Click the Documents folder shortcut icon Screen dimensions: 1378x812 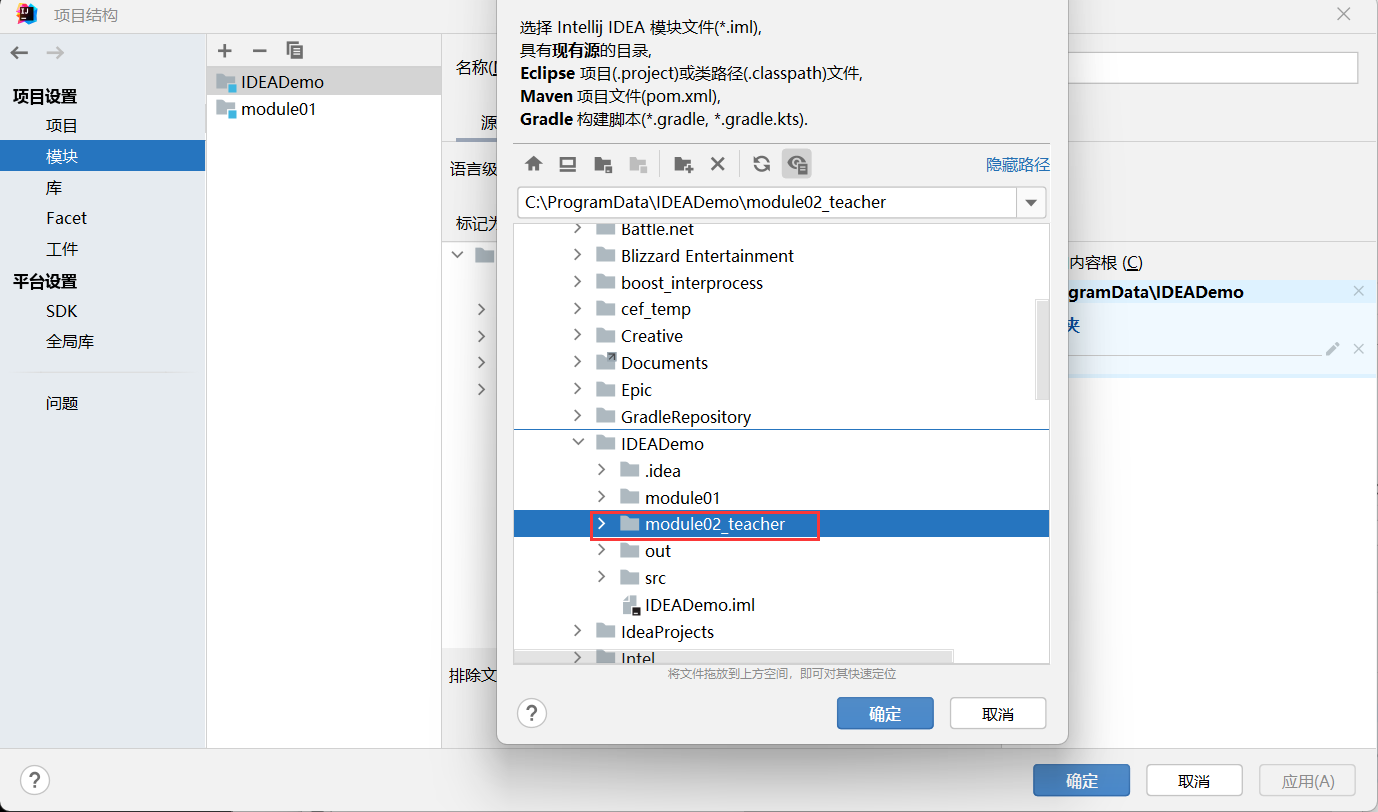[605, 362]
